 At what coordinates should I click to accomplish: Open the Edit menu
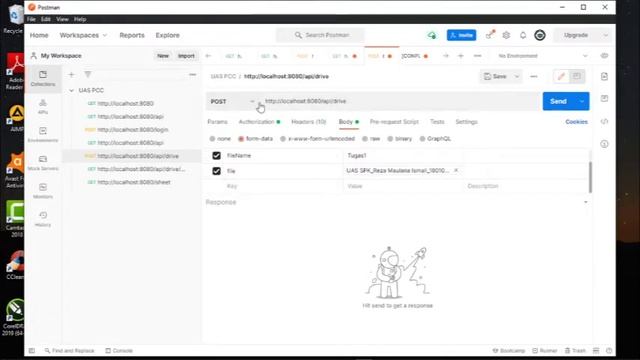click(46, 19)
